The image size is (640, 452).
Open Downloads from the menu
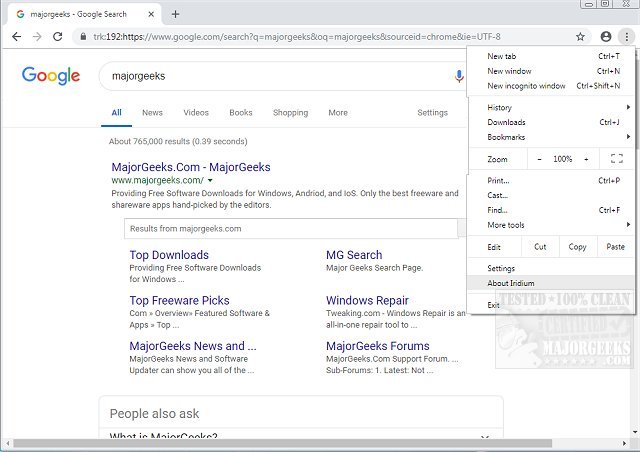(x=551, y=122)
